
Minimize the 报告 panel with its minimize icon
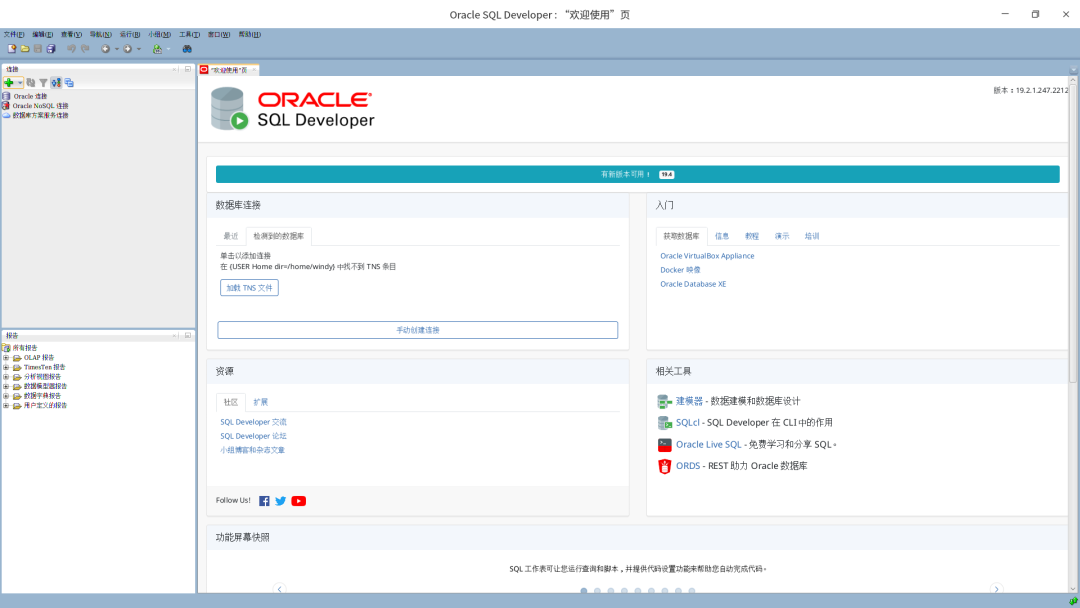coord(188,335)
